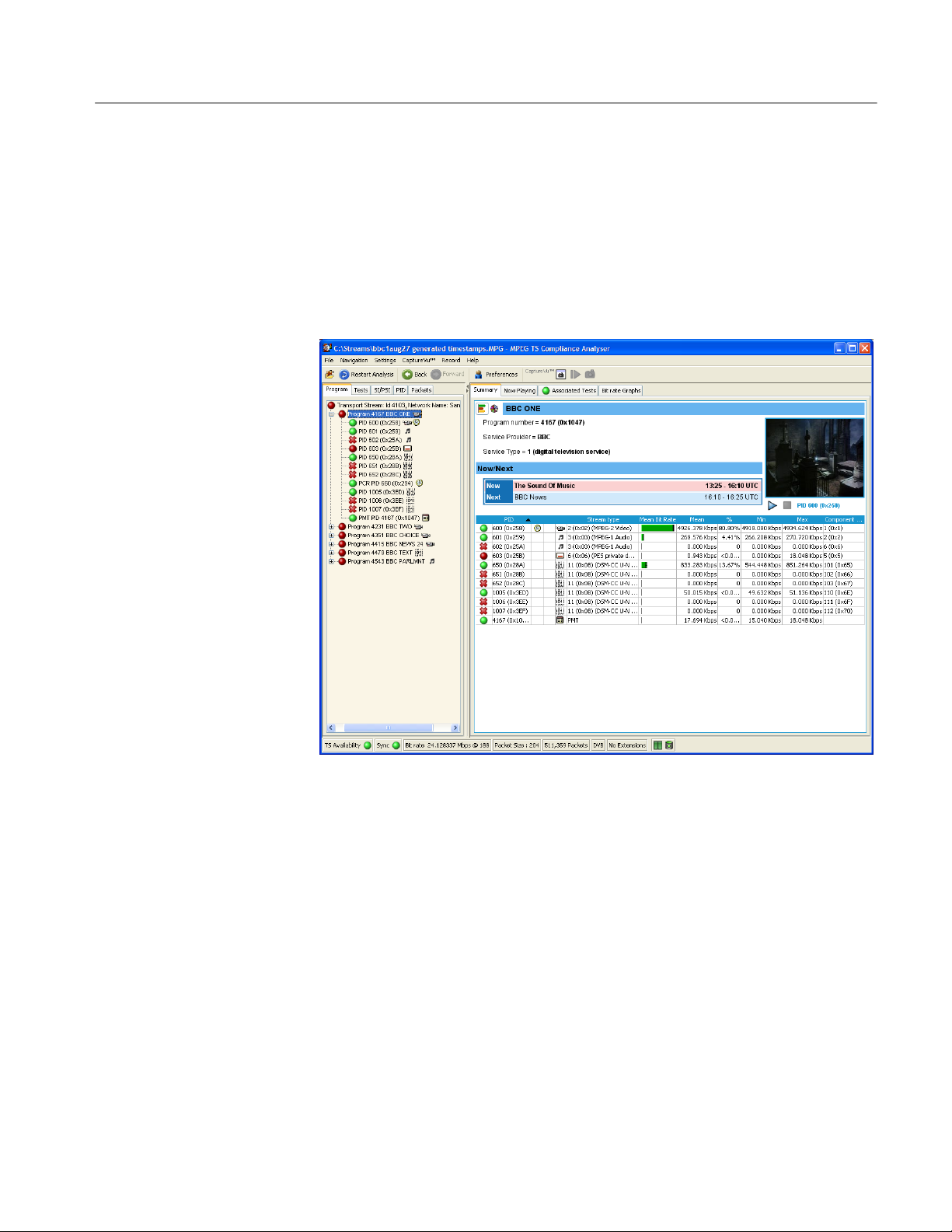This screenshot has width=952, height=1232.
Task: Switch to the Tests tab
Action: (x=361, y=390)
